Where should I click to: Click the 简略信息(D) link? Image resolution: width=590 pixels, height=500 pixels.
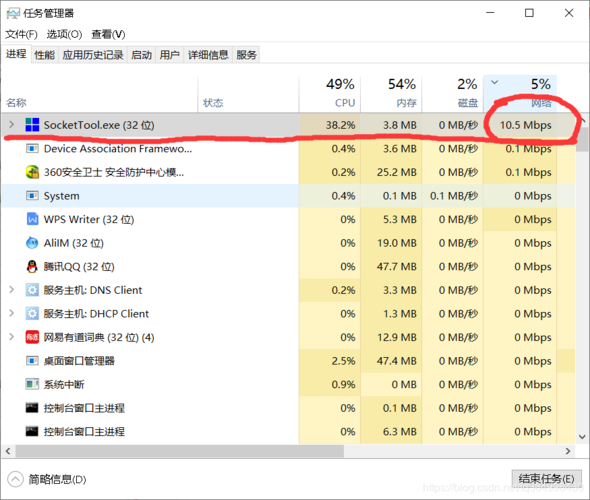(58, 479)
